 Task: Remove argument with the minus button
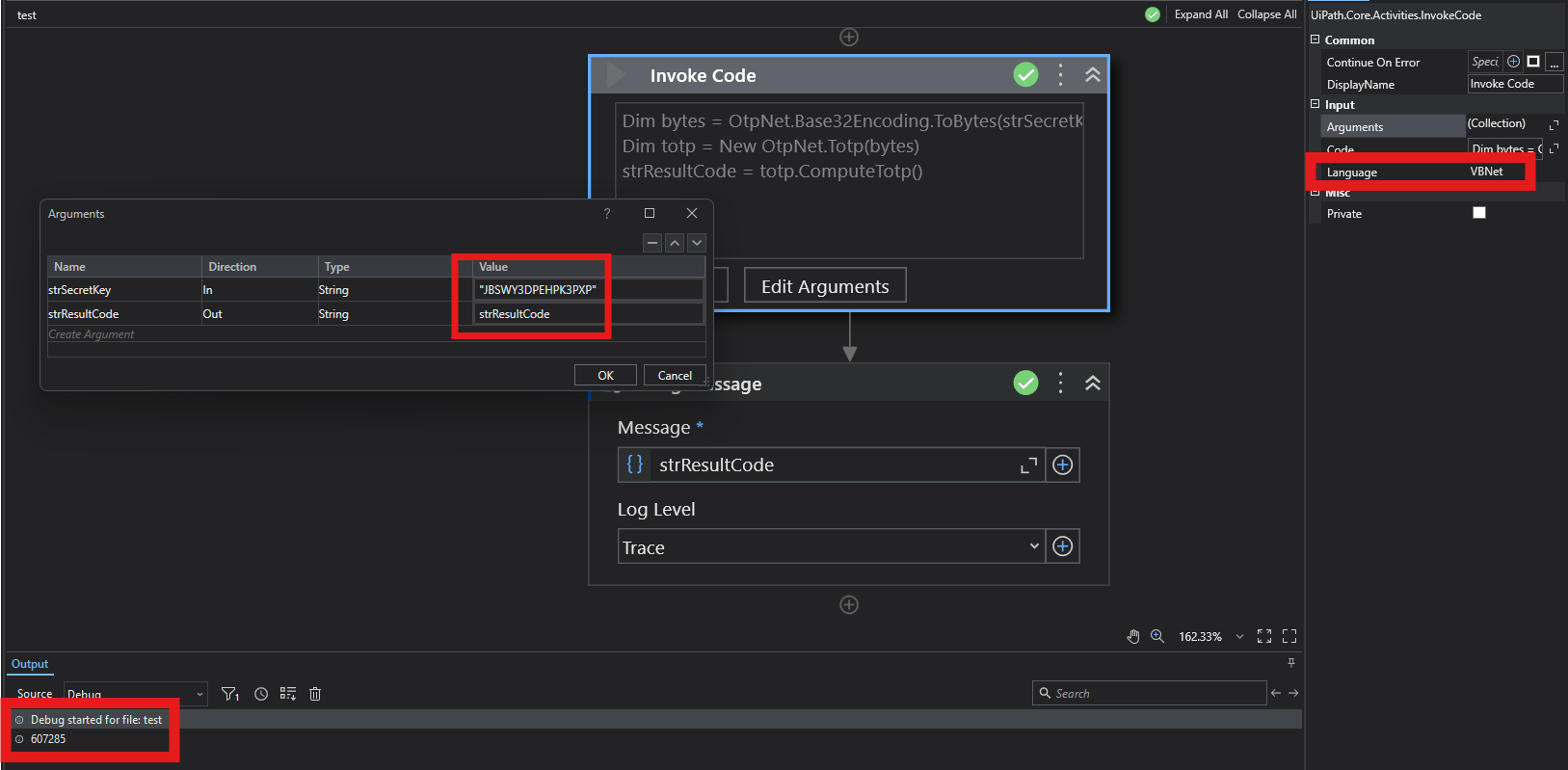[x=652, y=243]
